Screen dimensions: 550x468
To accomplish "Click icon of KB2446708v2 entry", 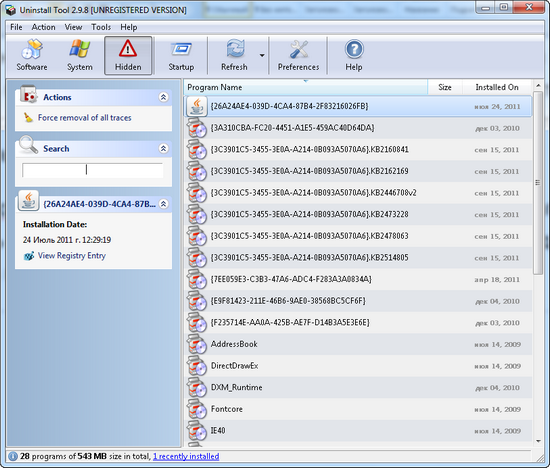I will tap(197, 193).
